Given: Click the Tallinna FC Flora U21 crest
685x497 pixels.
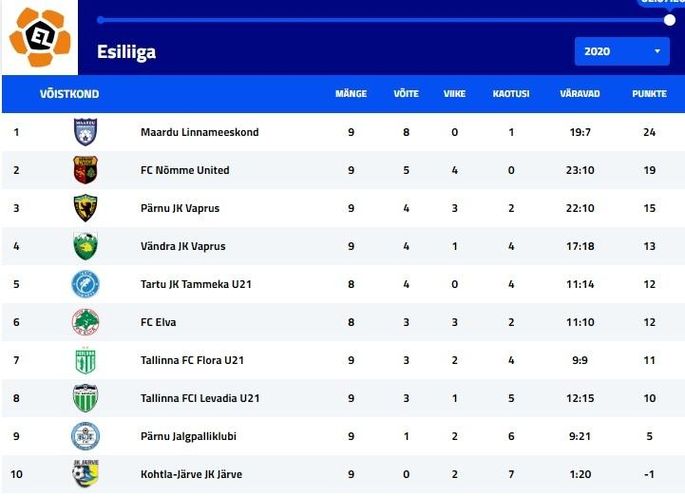Looking at the screenshot, I should tap(85, 360).
